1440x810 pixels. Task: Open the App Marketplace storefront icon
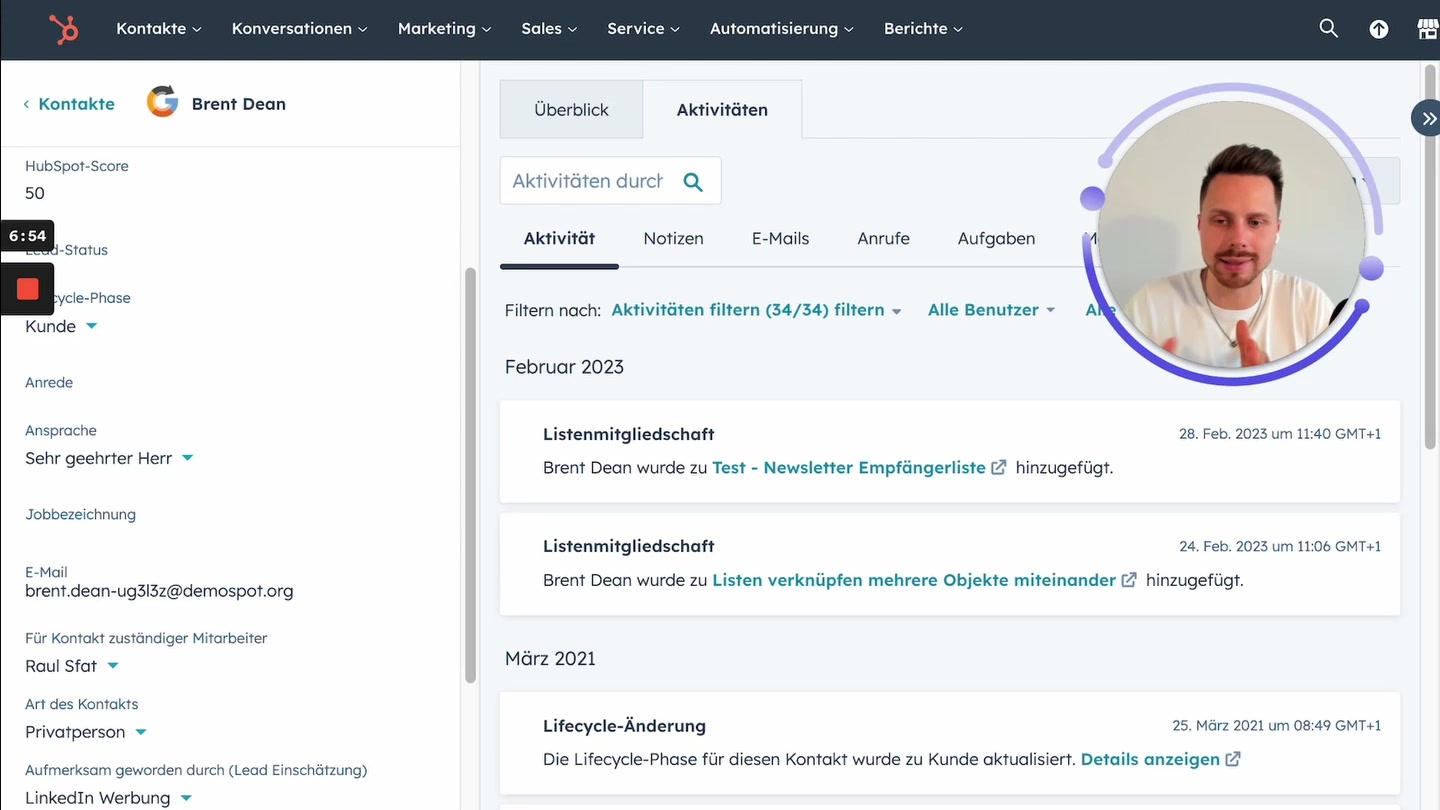pos(1428,29)
